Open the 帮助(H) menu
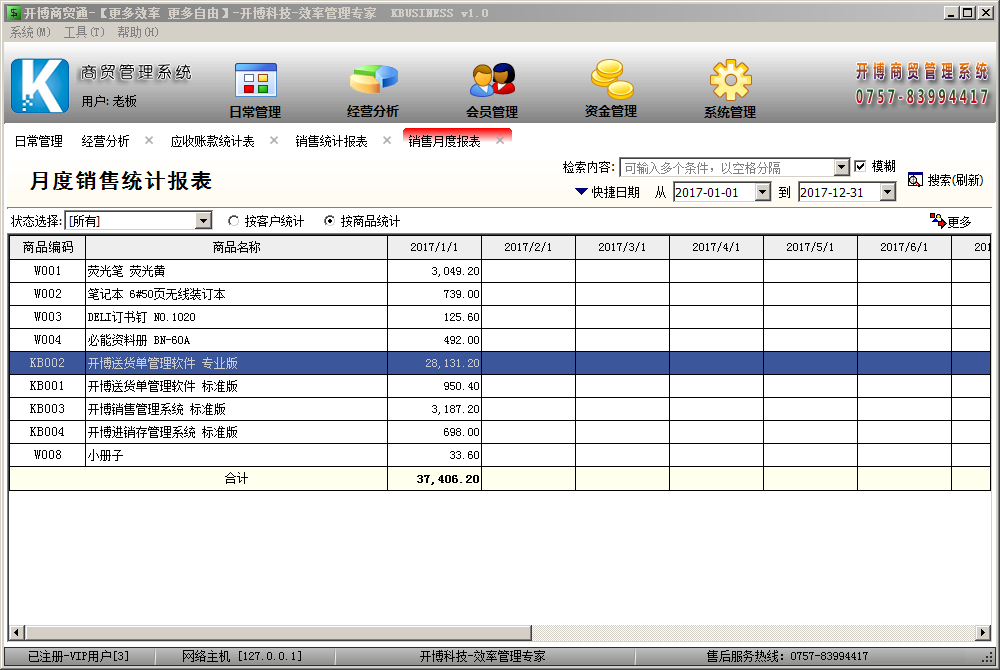1000x670 pixels. click(x=138, y=32)
